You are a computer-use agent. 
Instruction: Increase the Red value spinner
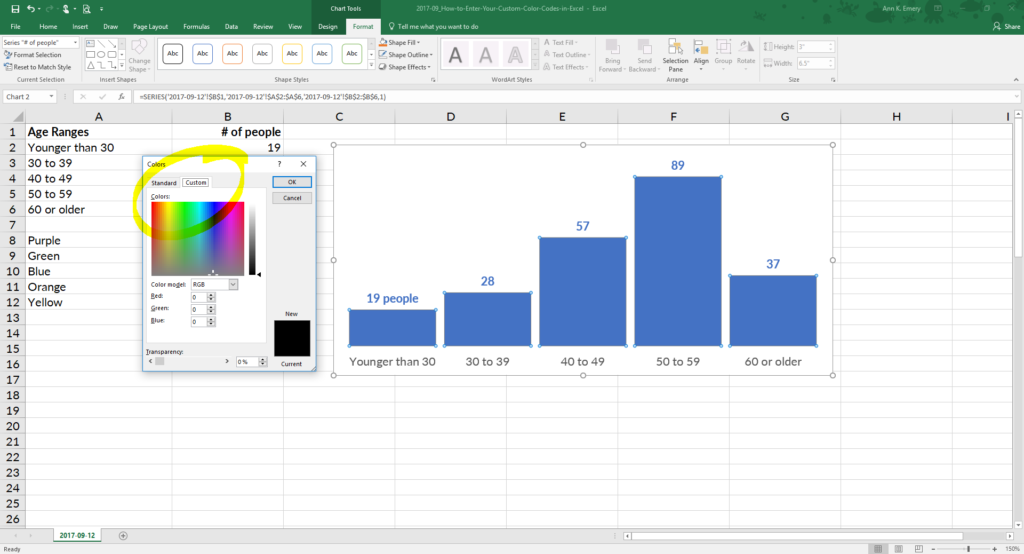pyautogui.click(x=211, y=295)
